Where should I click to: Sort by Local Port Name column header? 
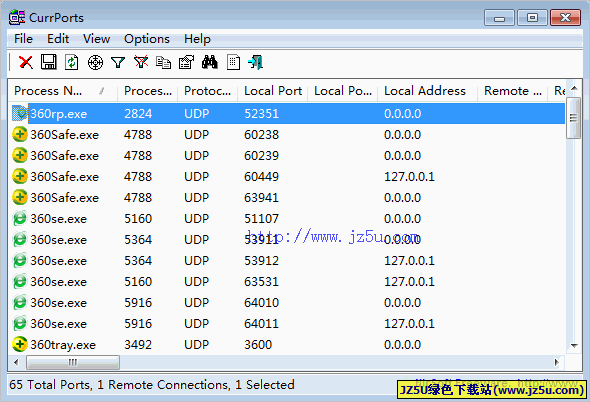[343, 91]
